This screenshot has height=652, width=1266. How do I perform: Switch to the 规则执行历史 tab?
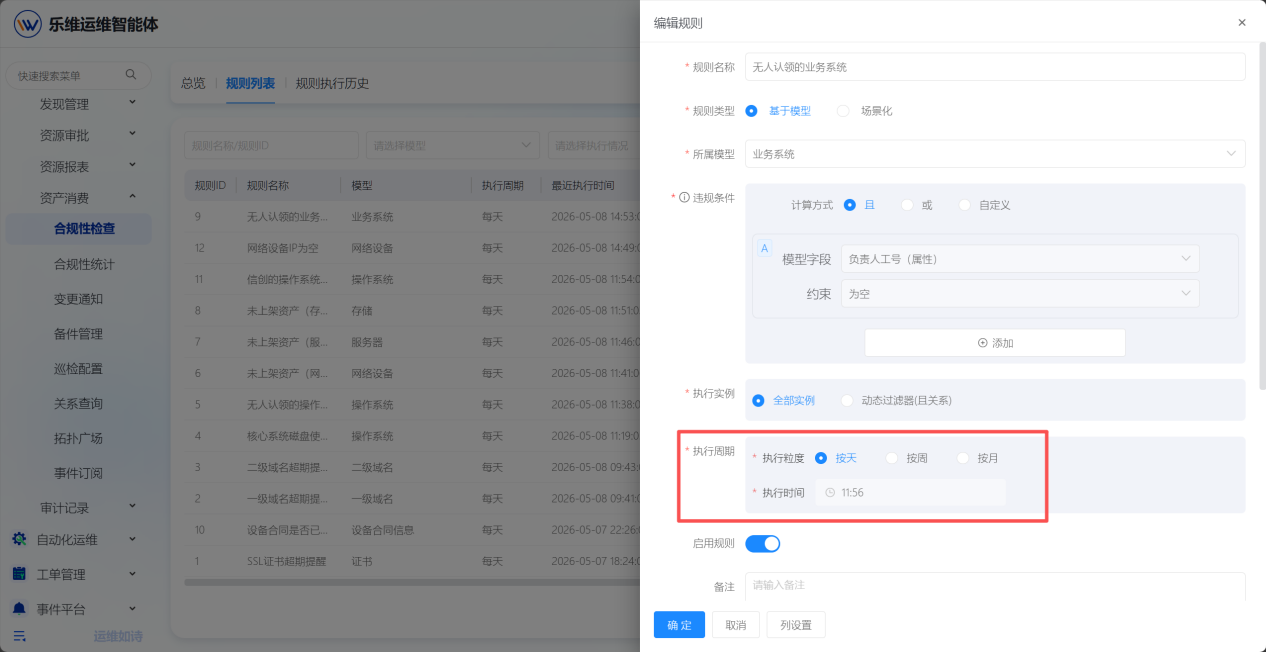click(332, 83)
